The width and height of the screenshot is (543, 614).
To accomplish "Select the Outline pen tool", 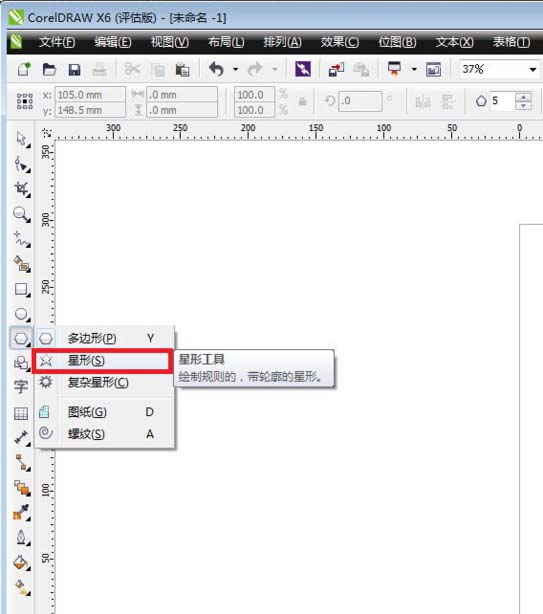I will click(x=22, y=538).
